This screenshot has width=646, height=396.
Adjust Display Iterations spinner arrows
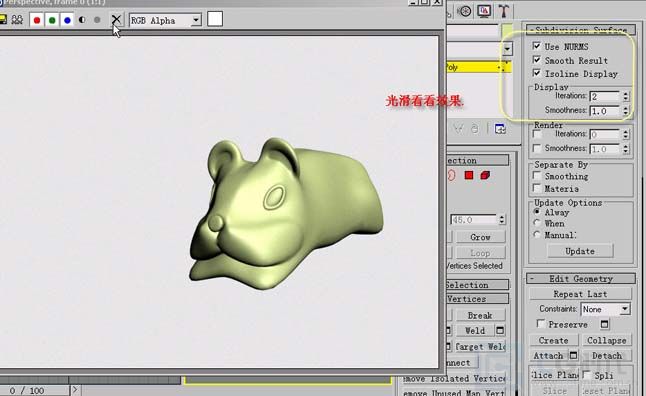(626, 96)
